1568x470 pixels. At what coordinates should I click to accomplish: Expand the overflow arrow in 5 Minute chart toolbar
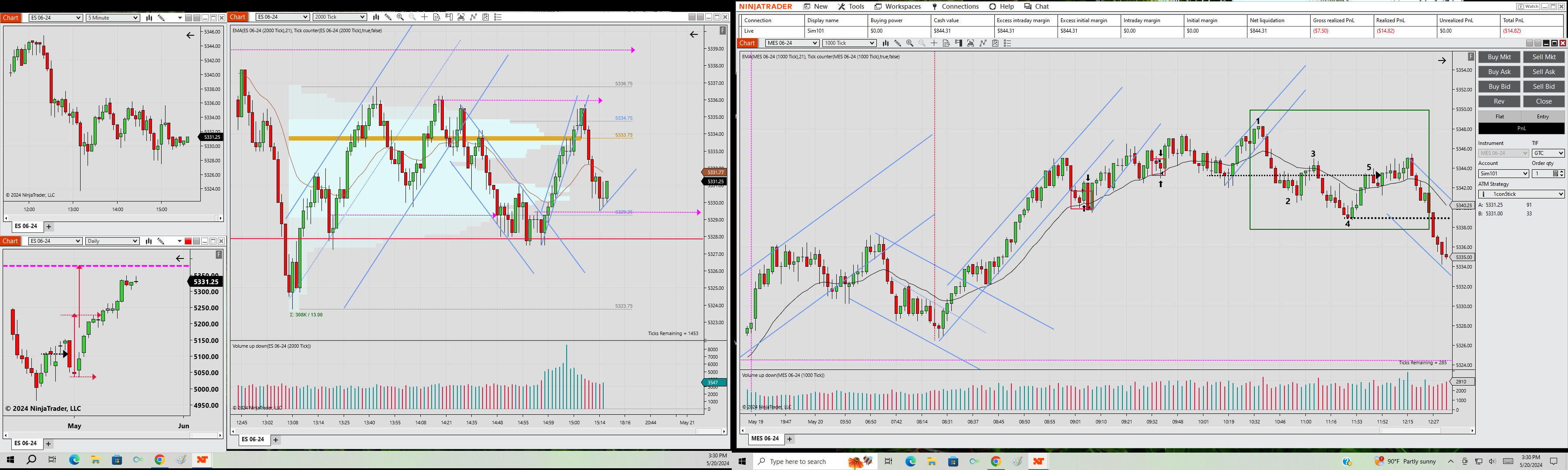179,18
